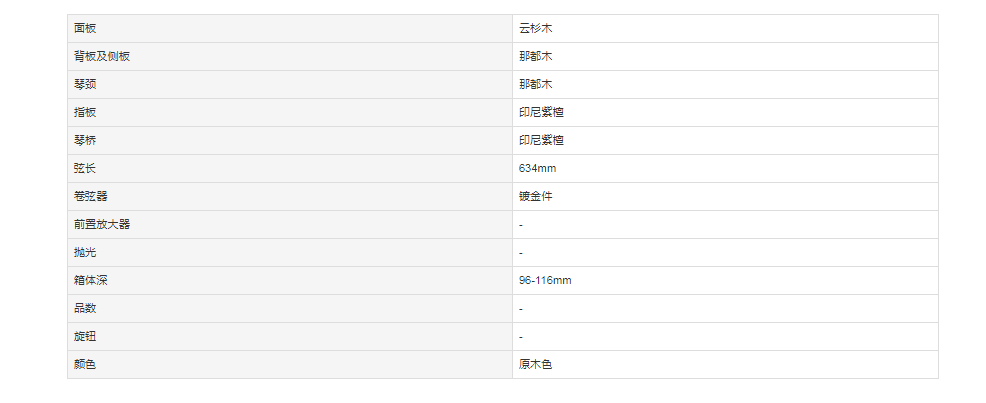Select the 634mm value

(725, 168)
